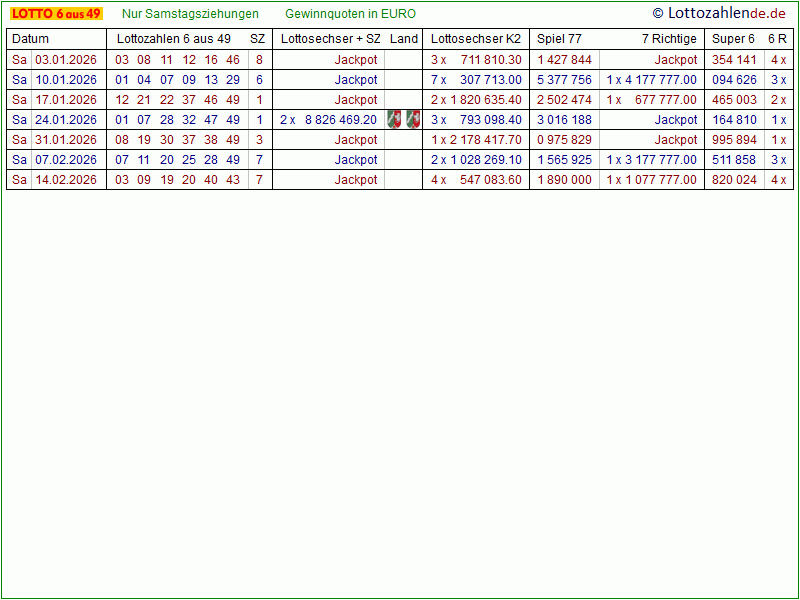The height and width of the screenshot is (600, 800).
Task: Click Spiel 77 number 5 377 756
Action: click(564, 80)
